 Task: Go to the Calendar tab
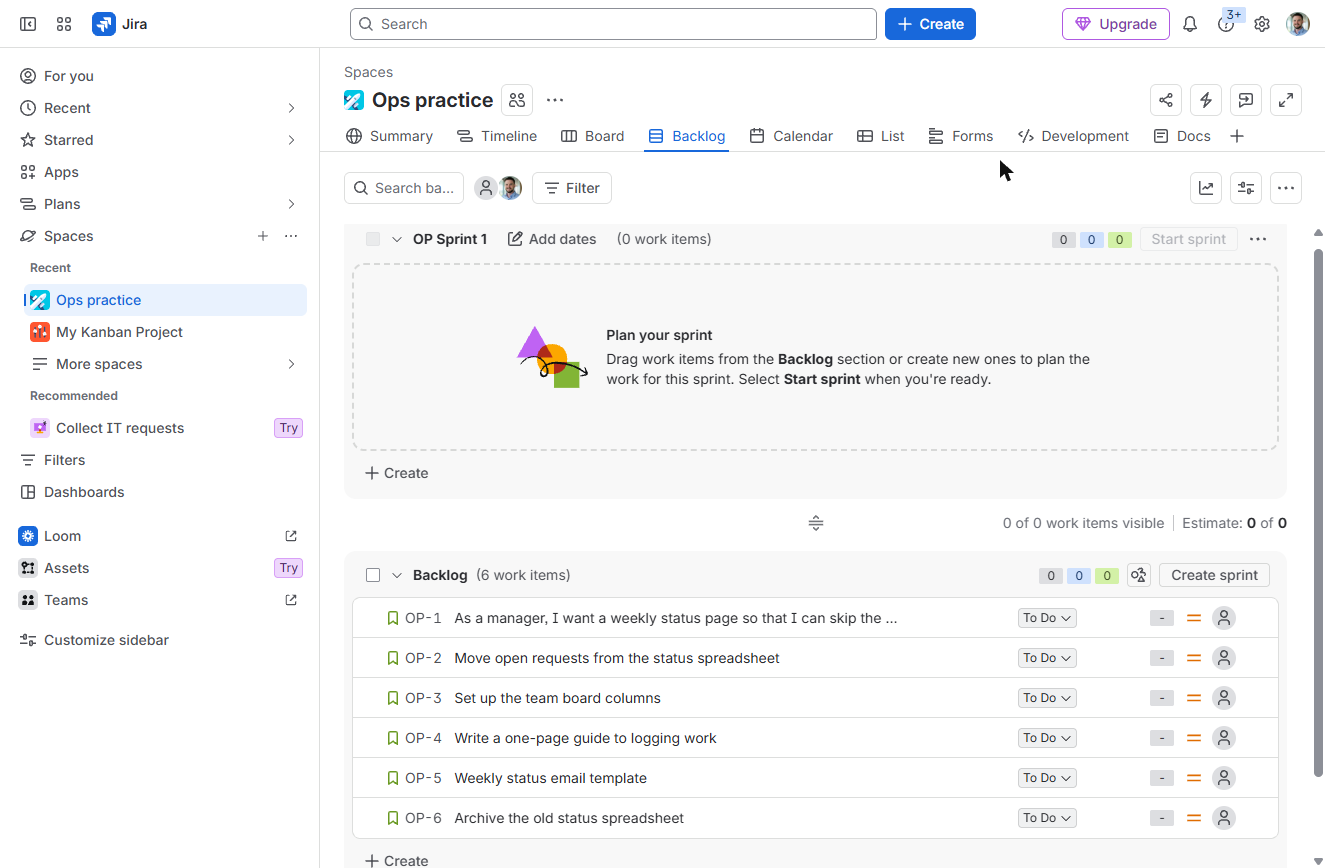[791, 136]
